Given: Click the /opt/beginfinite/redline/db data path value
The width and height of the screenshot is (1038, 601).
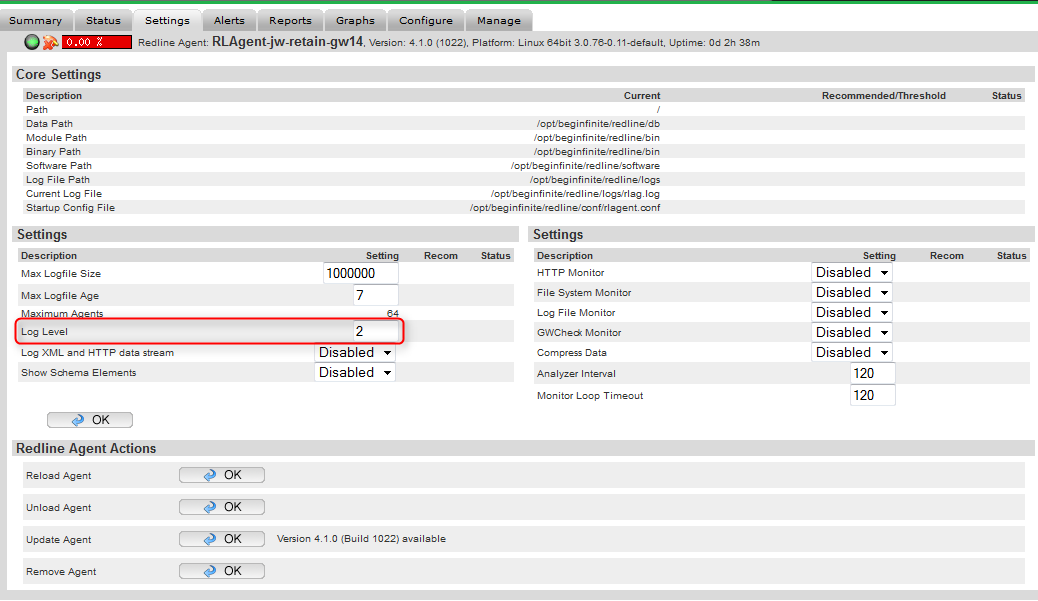Looking at the screenshot, I should click(x=598, y=124).
